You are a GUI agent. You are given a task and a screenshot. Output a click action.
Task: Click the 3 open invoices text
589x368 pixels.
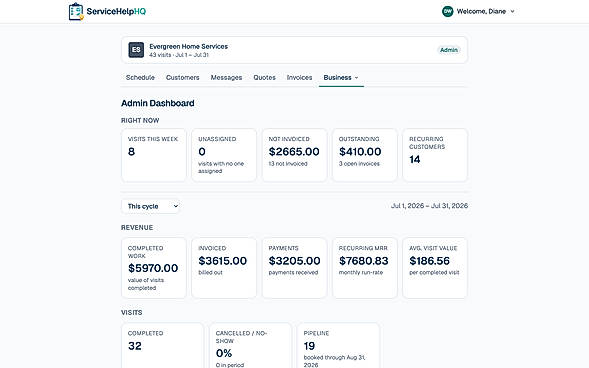359,164
